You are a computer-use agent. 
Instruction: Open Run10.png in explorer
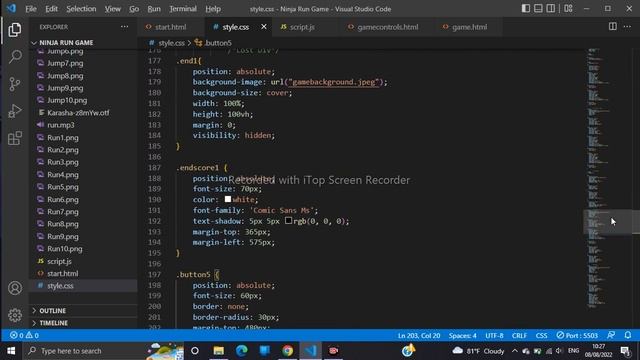click(x=64, y=249)
